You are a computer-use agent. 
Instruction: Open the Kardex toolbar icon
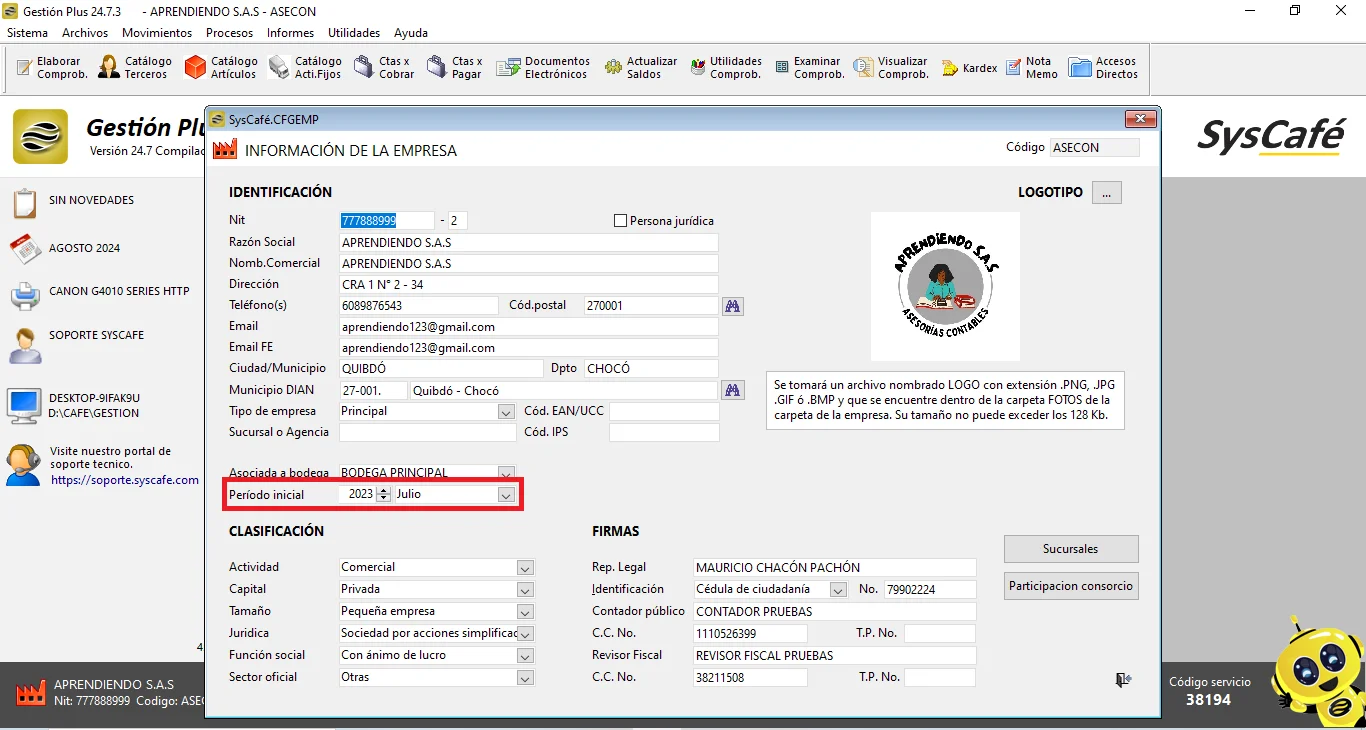click(968, 68)
